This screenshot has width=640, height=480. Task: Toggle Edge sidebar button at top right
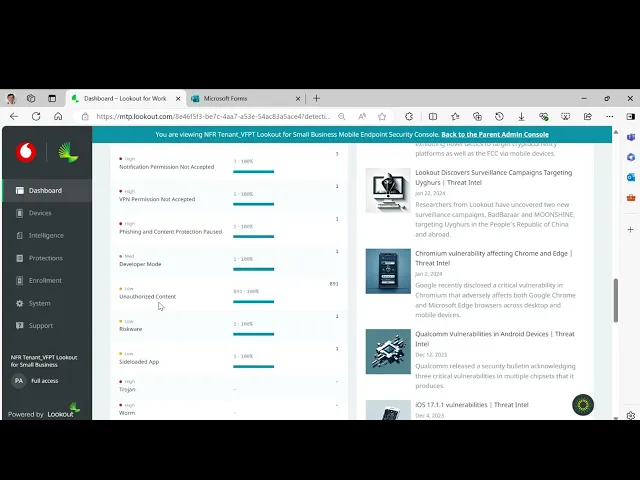pyautogui.click(x=631, y=117)
